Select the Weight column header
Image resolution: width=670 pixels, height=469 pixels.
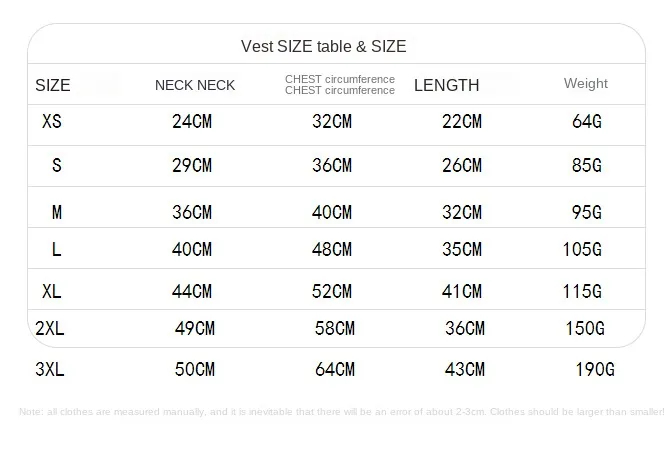(585, 83)
